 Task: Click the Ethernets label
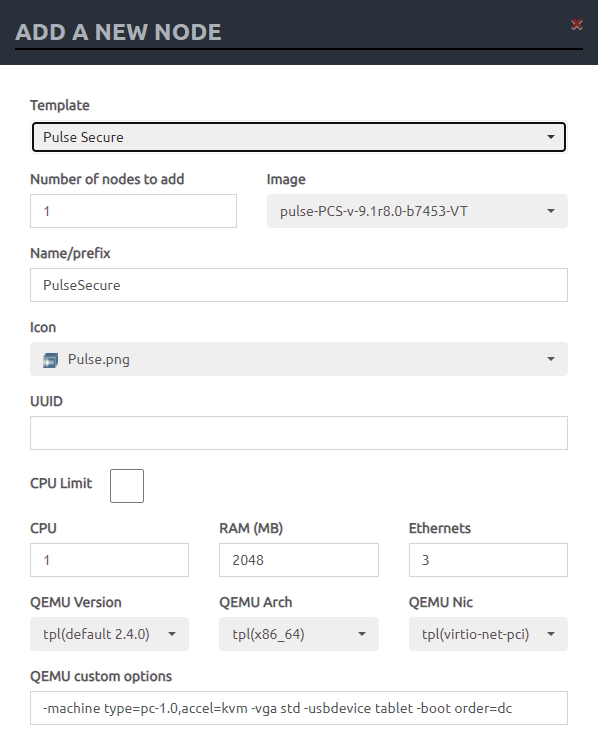tap(440, 528)
